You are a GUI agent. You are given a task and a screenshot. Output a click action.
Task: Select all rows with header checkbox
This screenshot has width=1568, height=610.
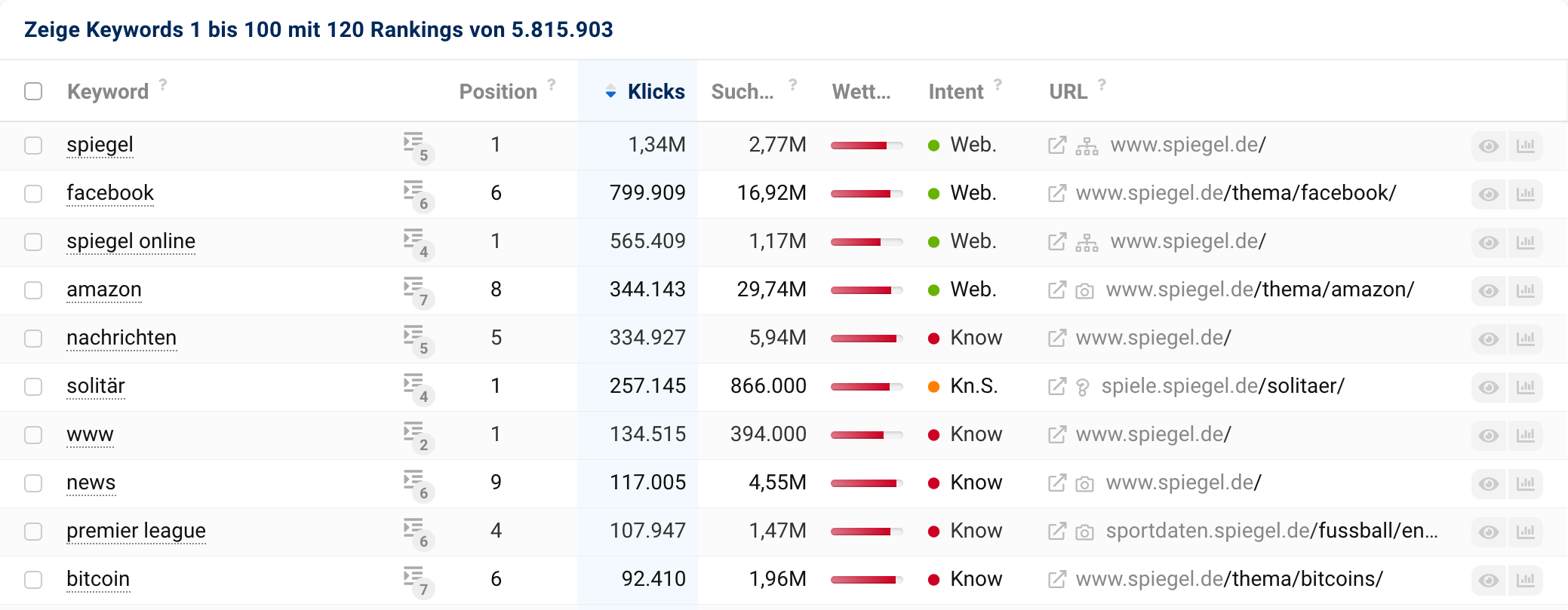pyautogui.click(x=33, y=91)
